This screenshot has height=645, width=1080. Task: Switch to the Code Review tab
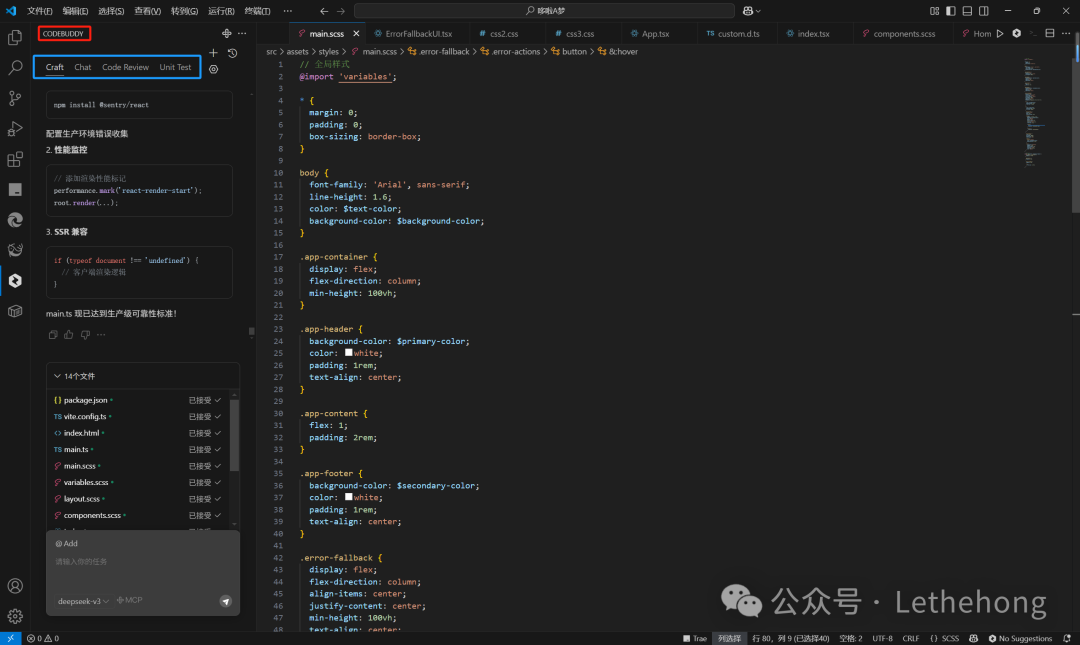point(125,67)
